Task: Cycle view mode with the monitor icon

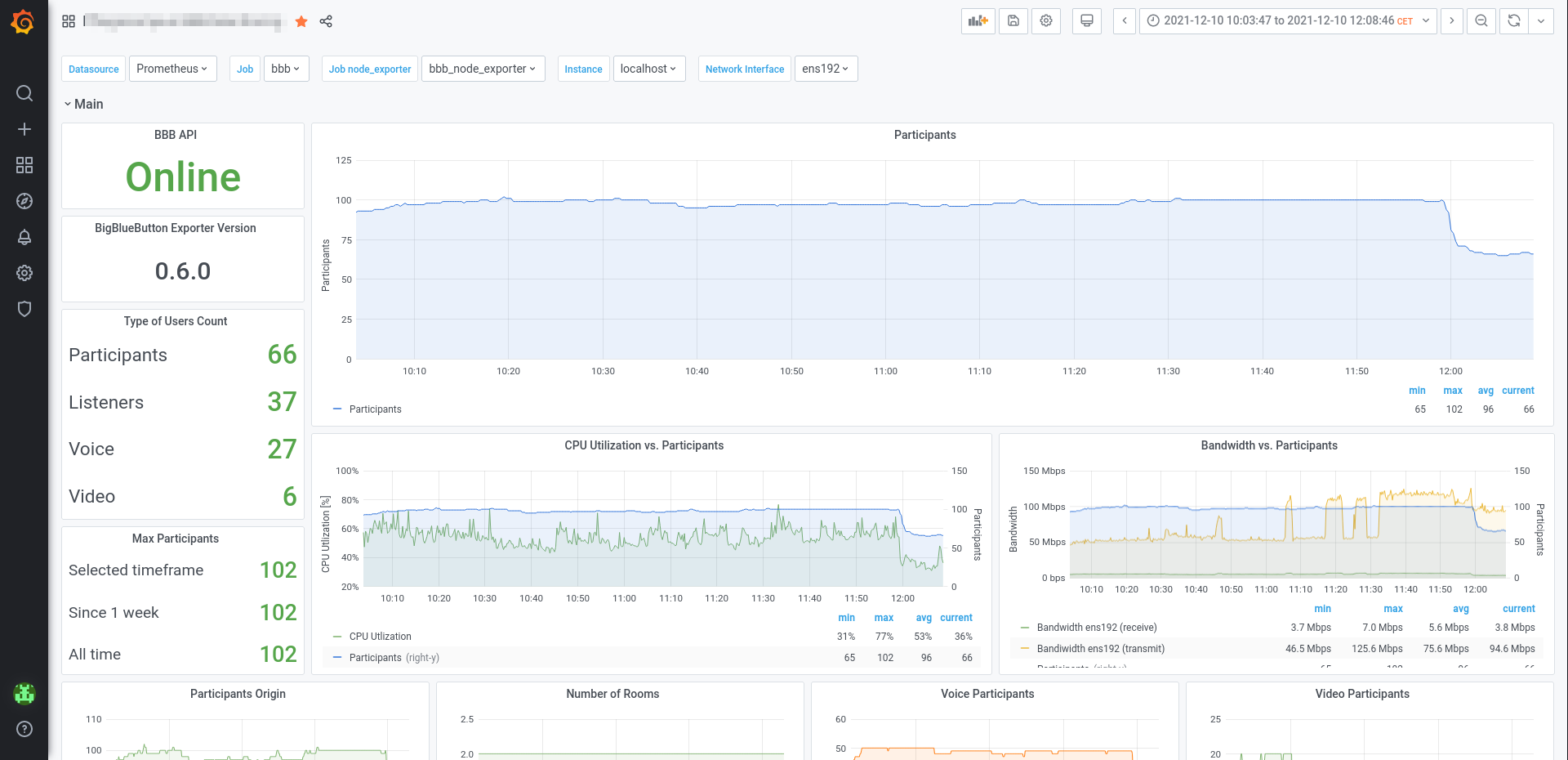Action: pos(1087,21)
